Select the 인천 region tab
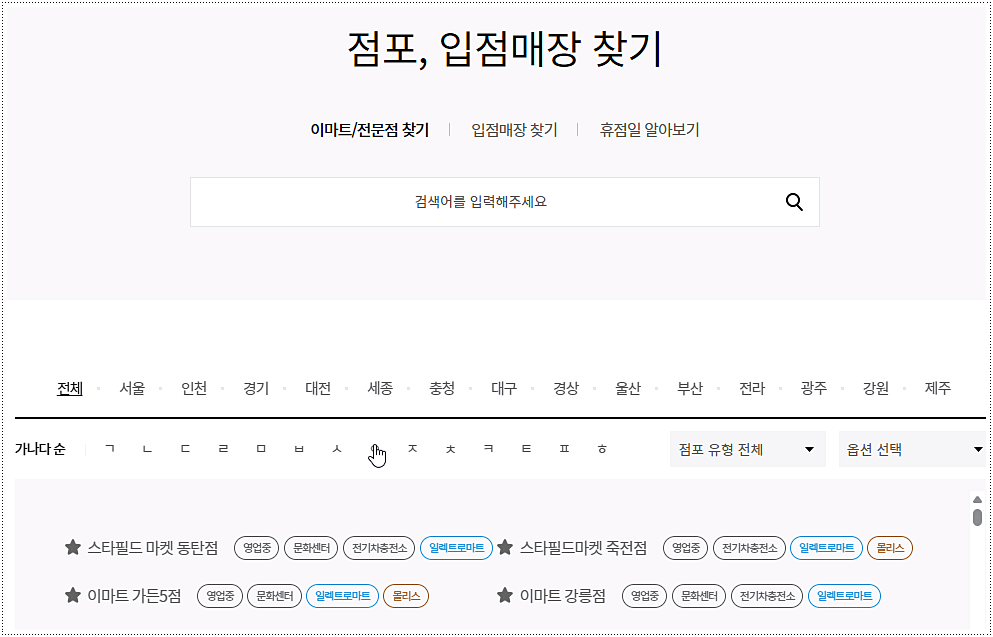This screenshot has width=993, height=637. click(194, 388)
